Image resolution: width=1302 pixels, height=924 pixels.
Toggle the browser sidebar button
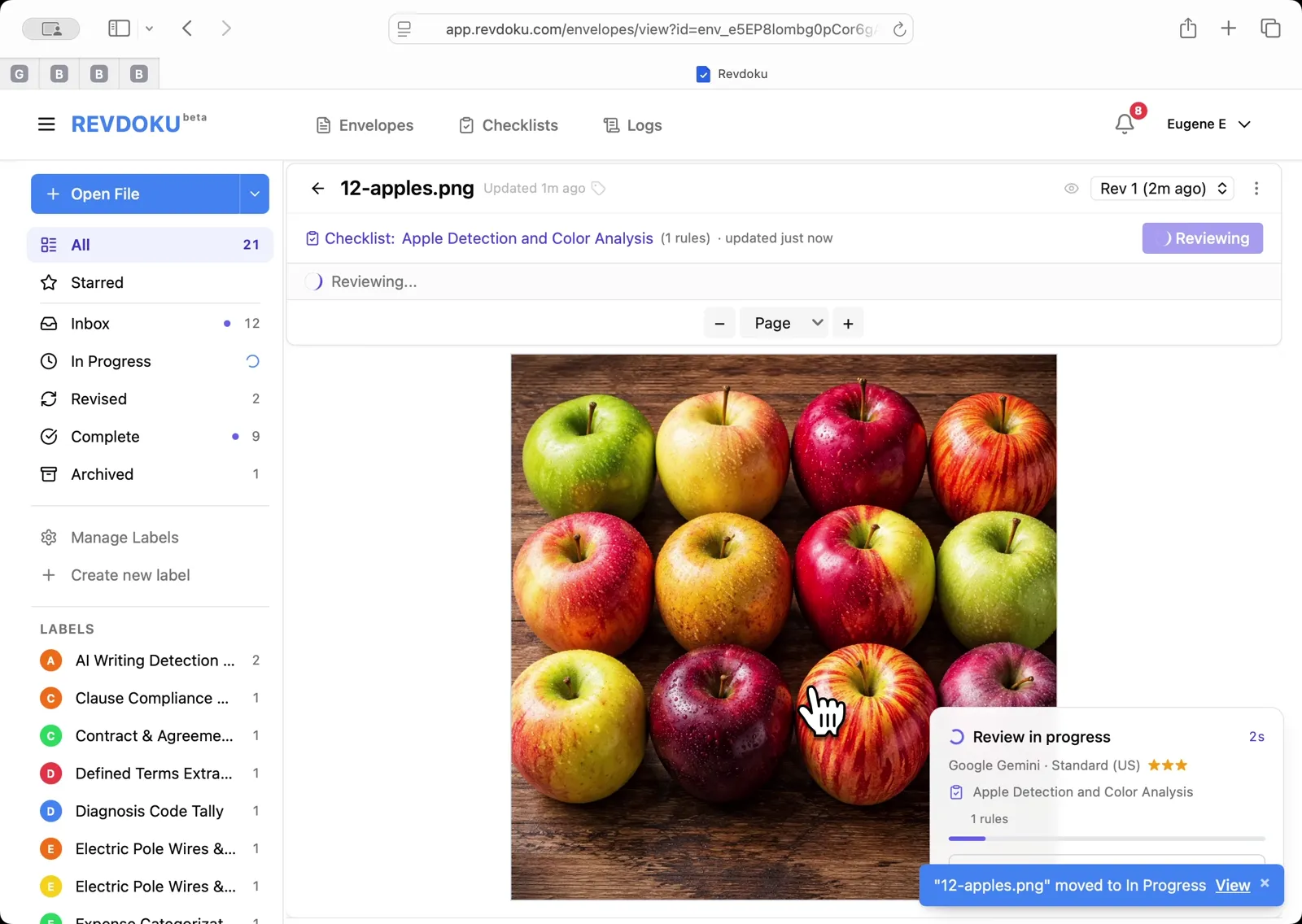coord(119,28)
